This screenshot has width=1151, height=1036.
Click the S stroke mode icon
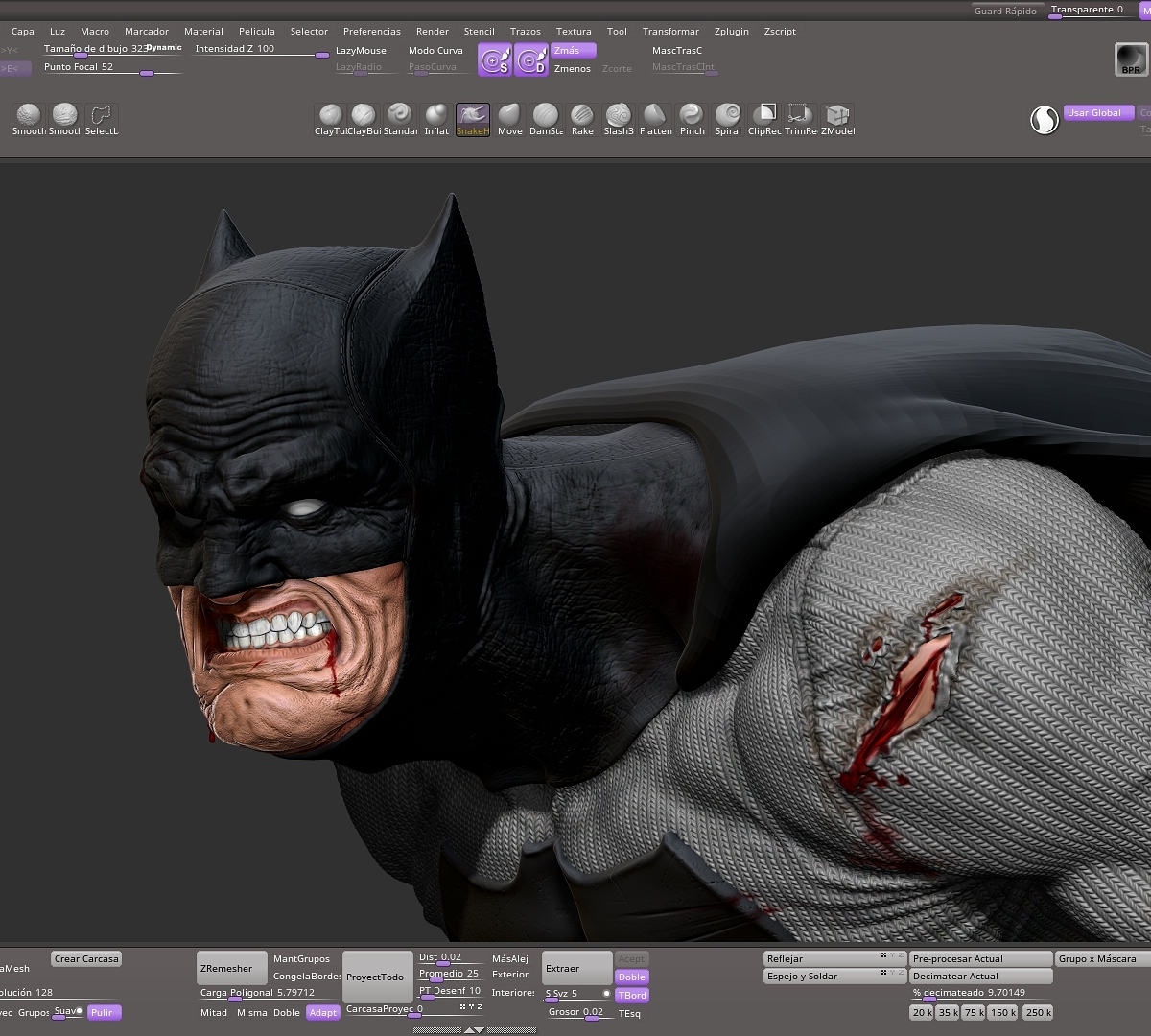[495, 59]
